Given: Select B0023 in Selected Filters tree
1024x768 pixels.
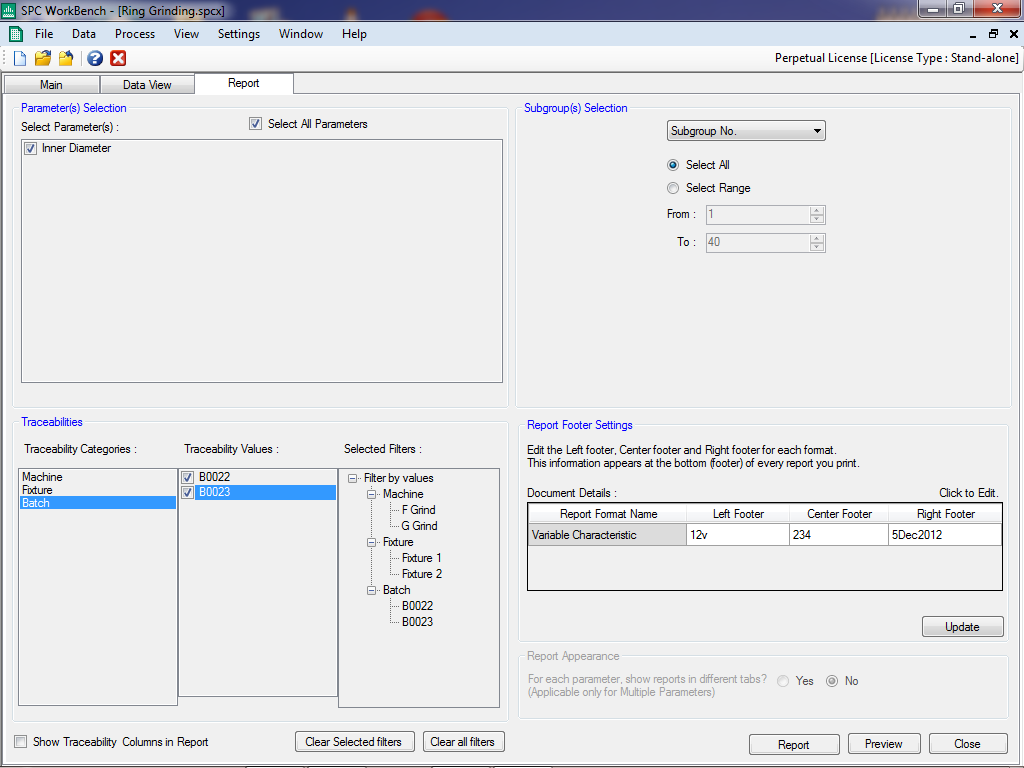Looking at the screenshot, I should tap(417, 622).
